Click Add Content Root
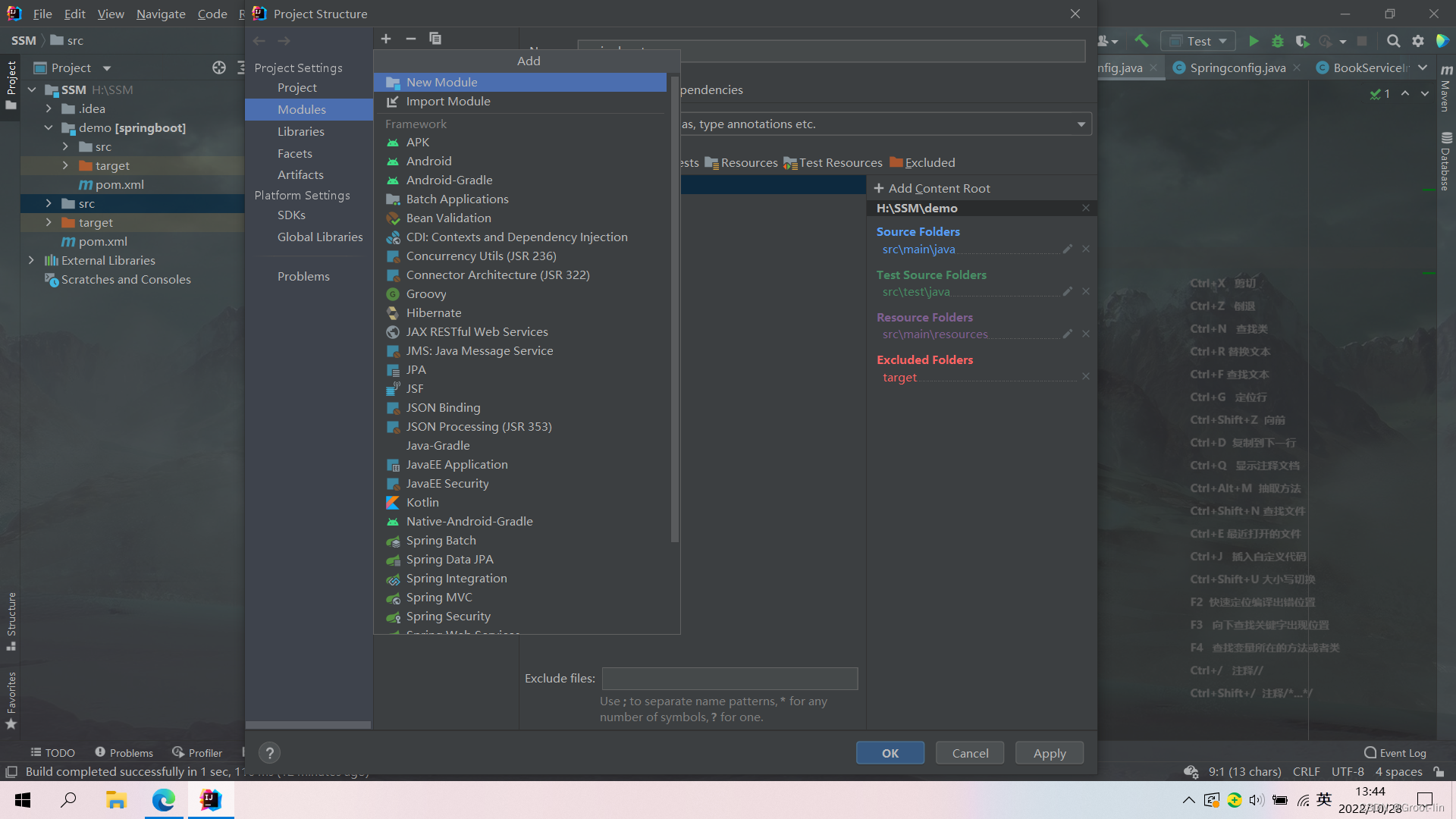Screen dimensions: 1456x819 coord(932,188)
